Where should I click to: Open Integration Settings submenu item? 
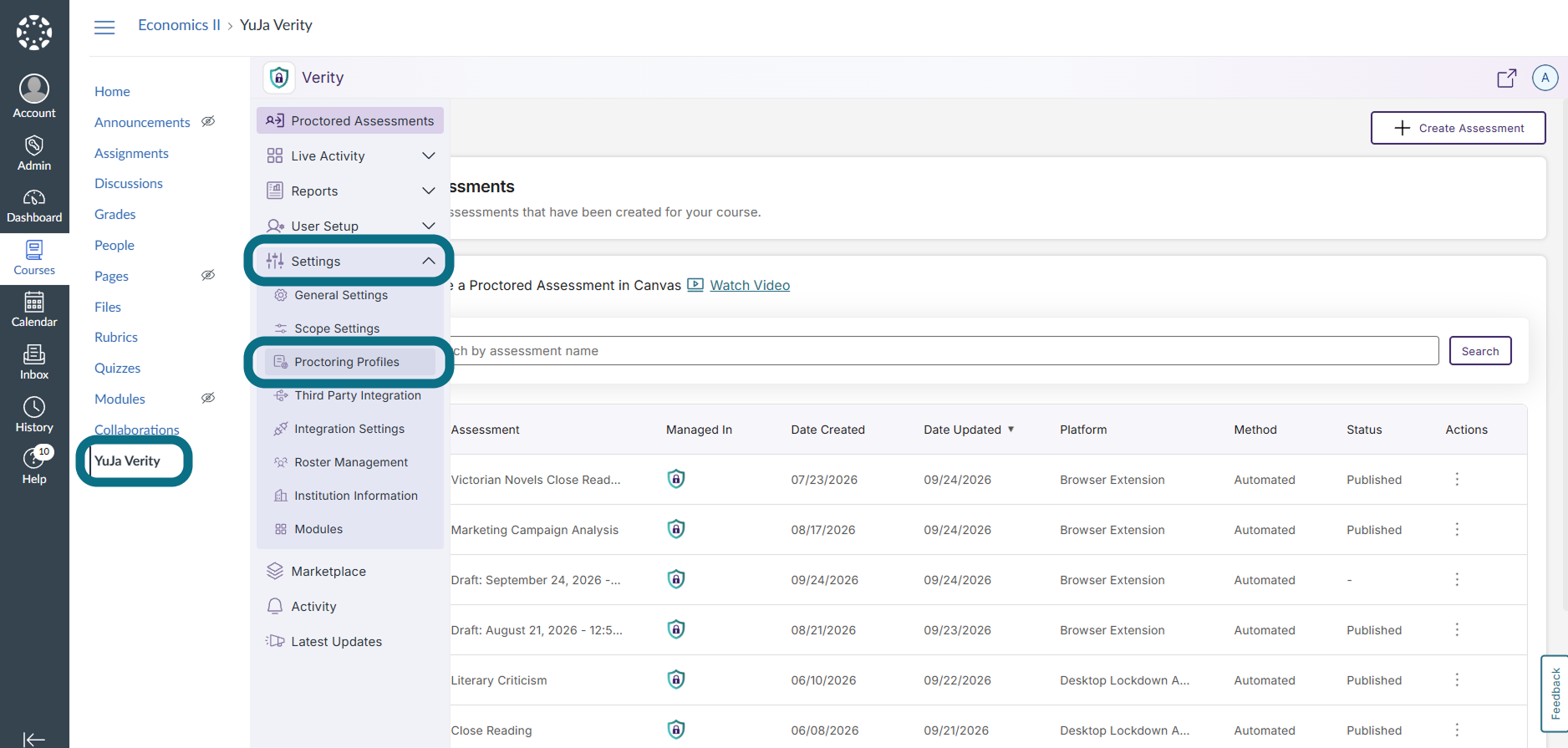point(350,429)
